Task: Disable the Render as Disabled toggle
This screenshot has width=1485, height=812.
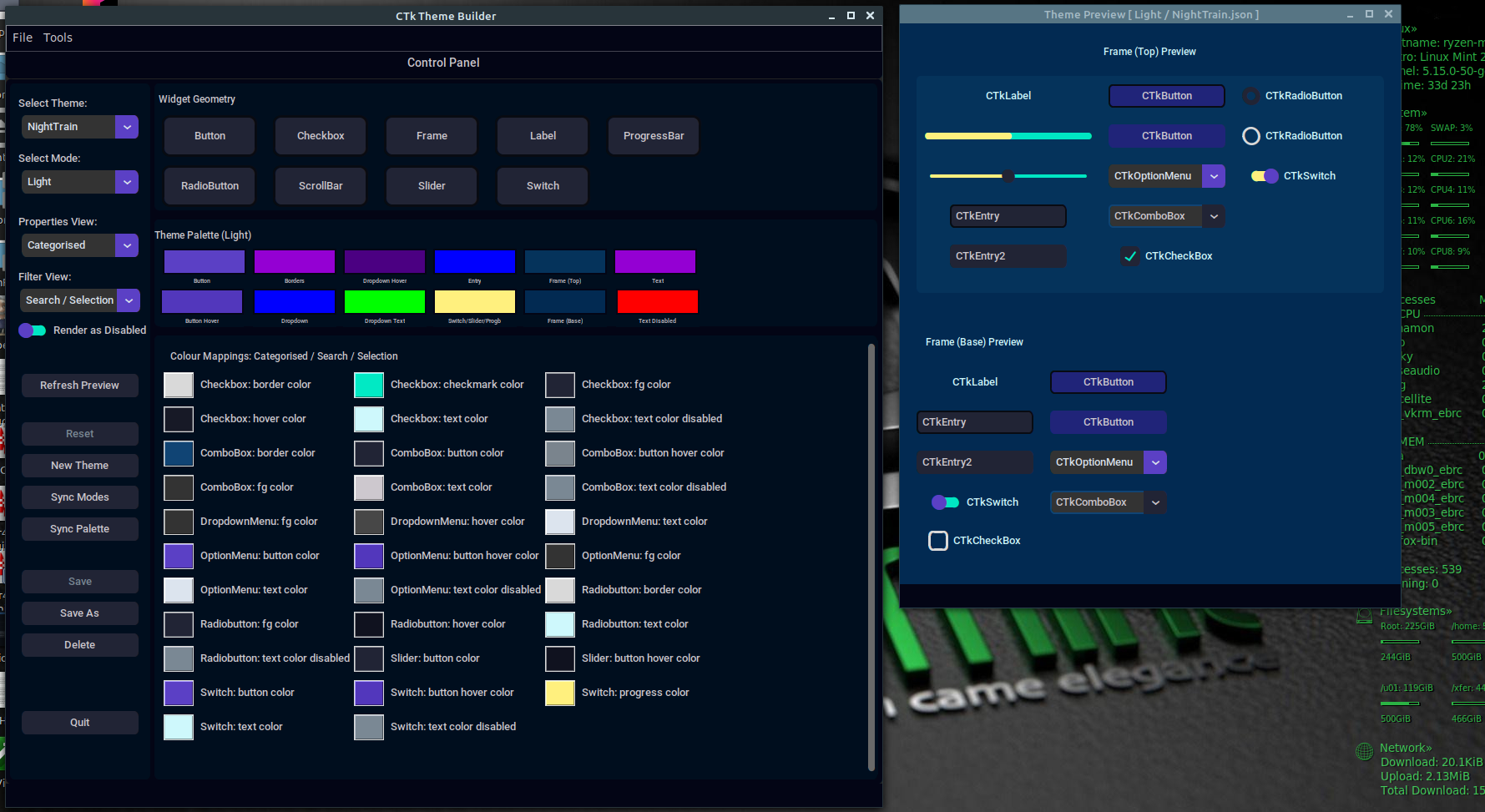Action: click(x=32, y=330)
